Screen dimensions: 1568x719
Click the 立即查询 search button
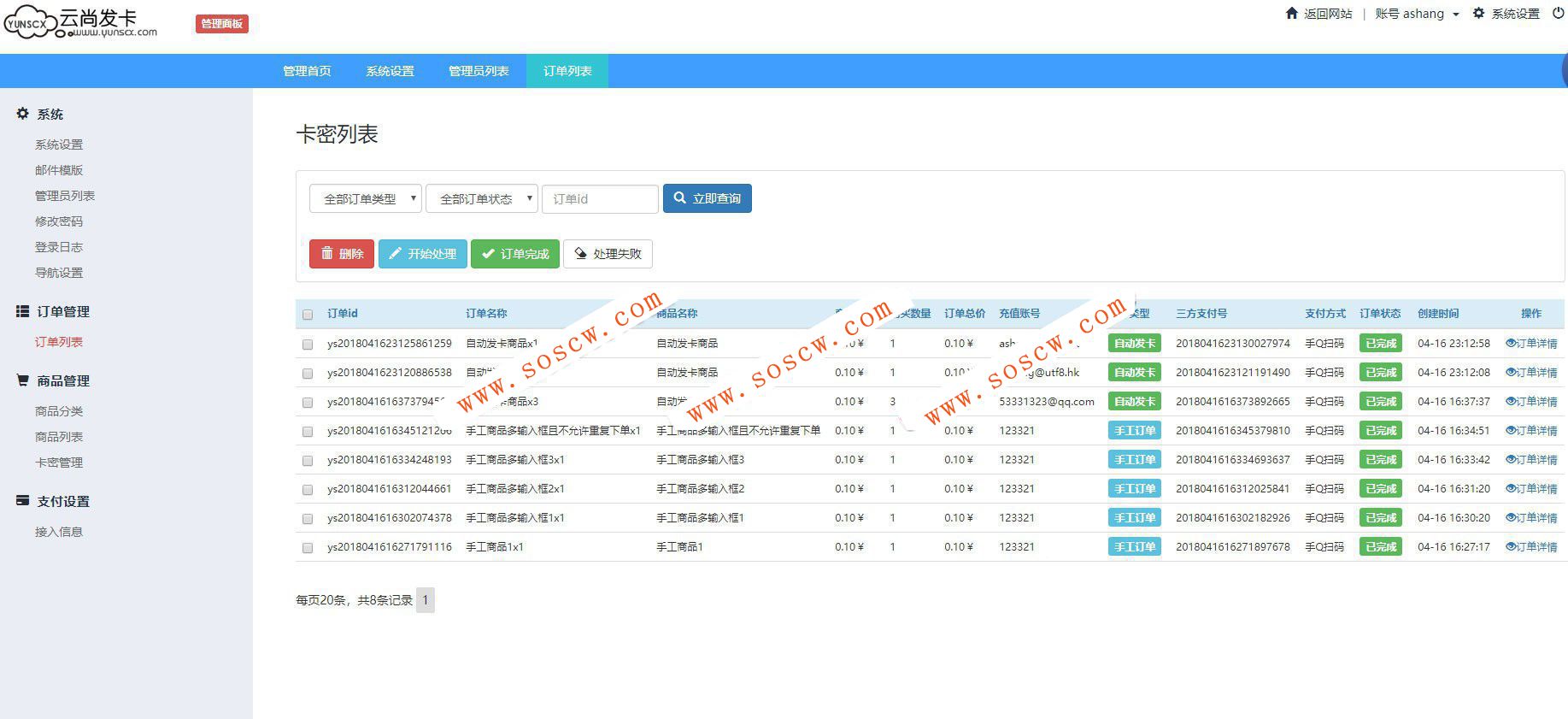(x=708, y=198)
